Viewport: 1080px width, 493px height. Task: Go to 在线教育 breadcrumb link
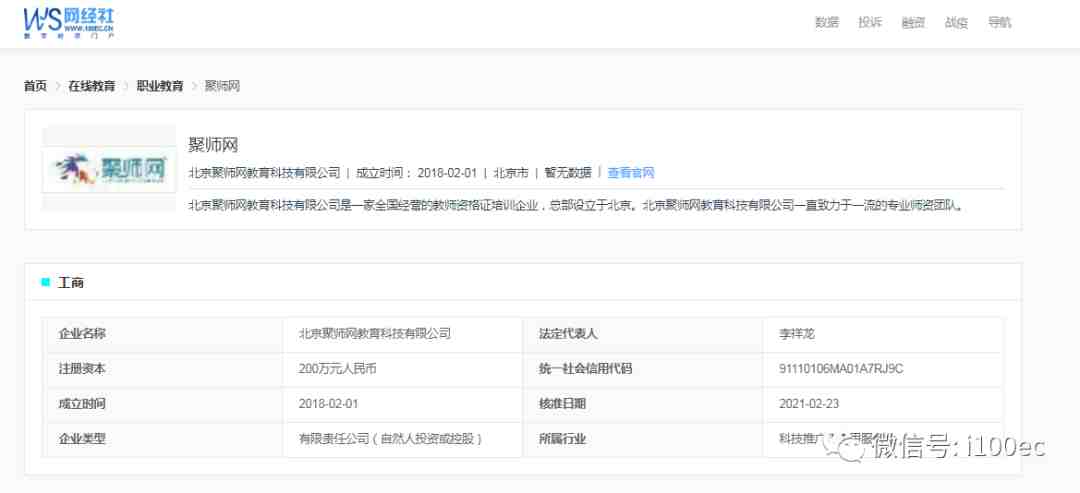coord(92,86)
